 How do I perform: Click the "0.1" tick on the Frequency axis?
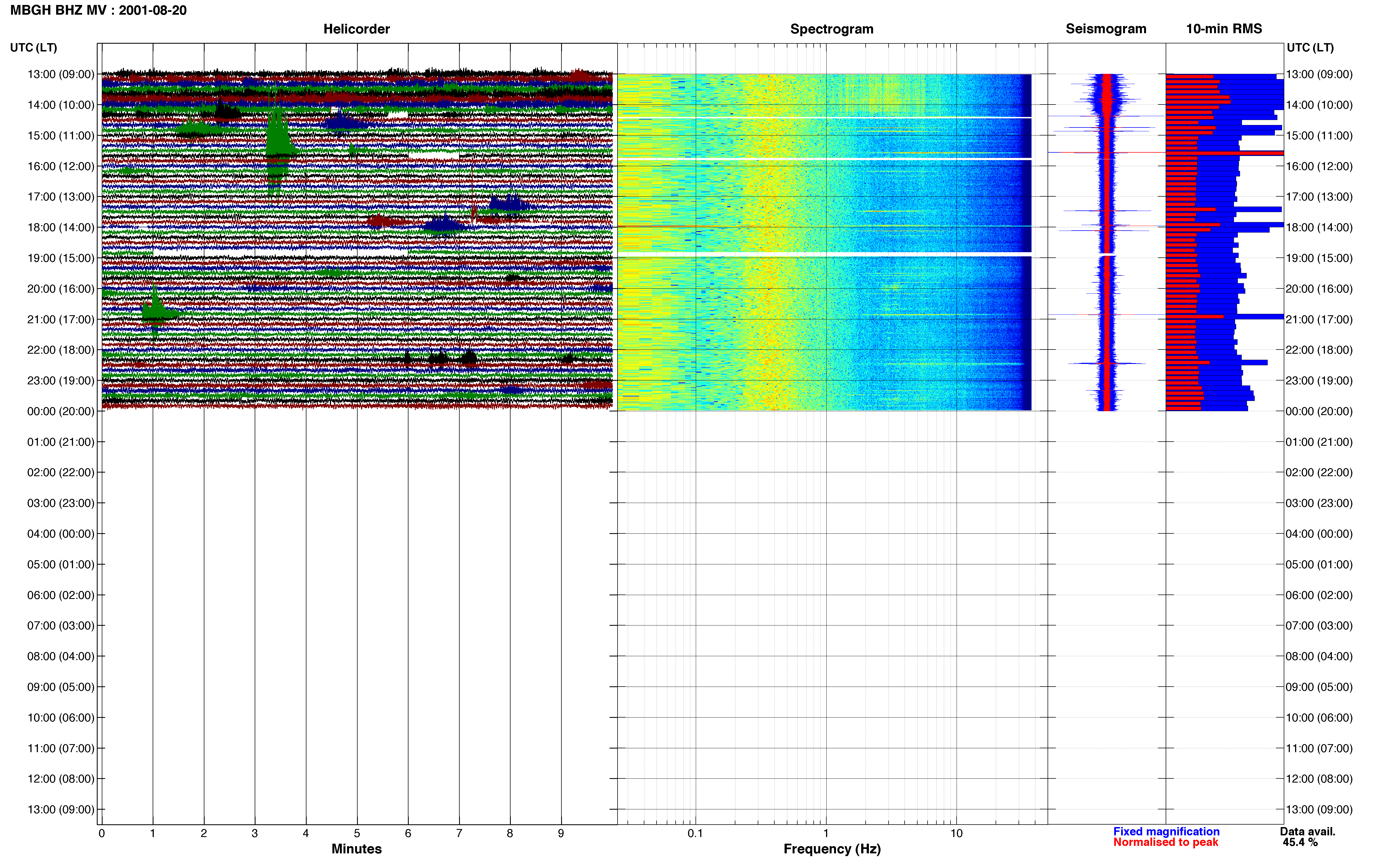click(x=695, y=833)
